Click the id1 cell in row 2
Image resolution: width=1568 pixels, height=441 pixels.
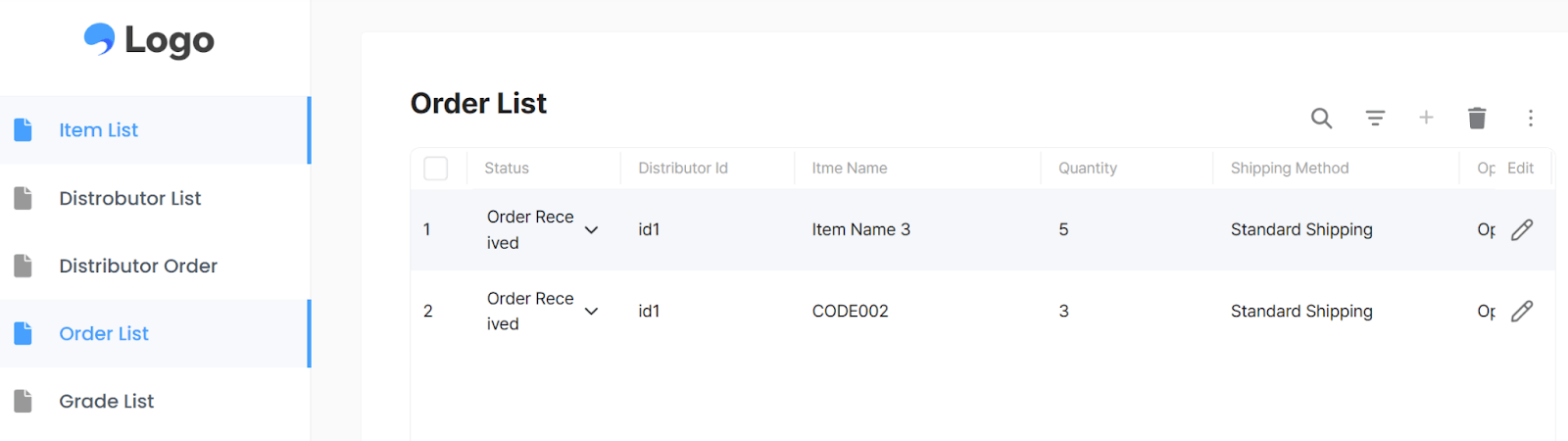coord(649,311)
